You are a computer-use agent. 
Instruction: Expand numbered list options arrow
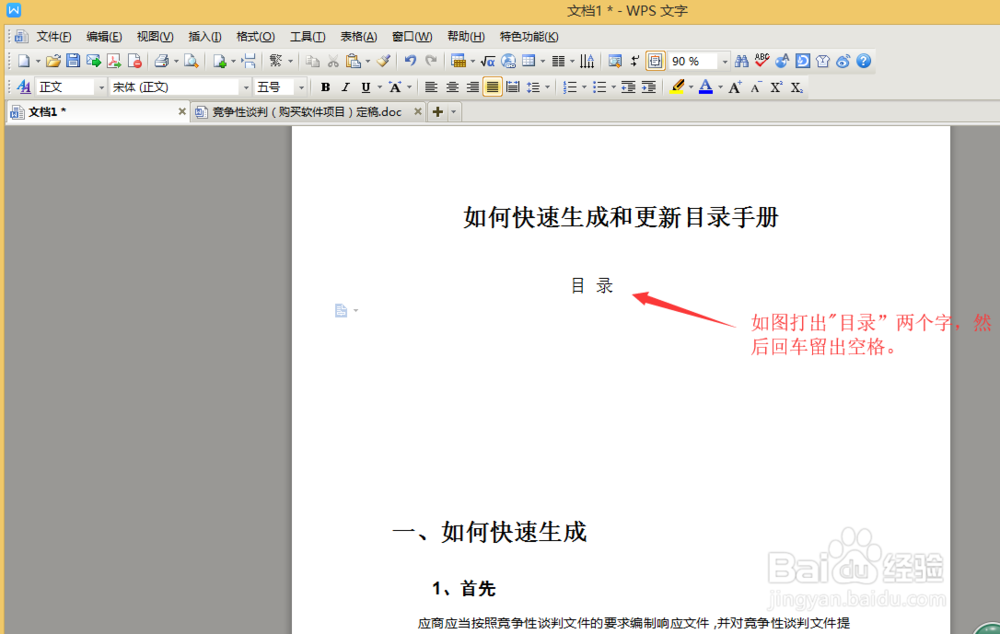pyautogui.click(x=584, y=87)
